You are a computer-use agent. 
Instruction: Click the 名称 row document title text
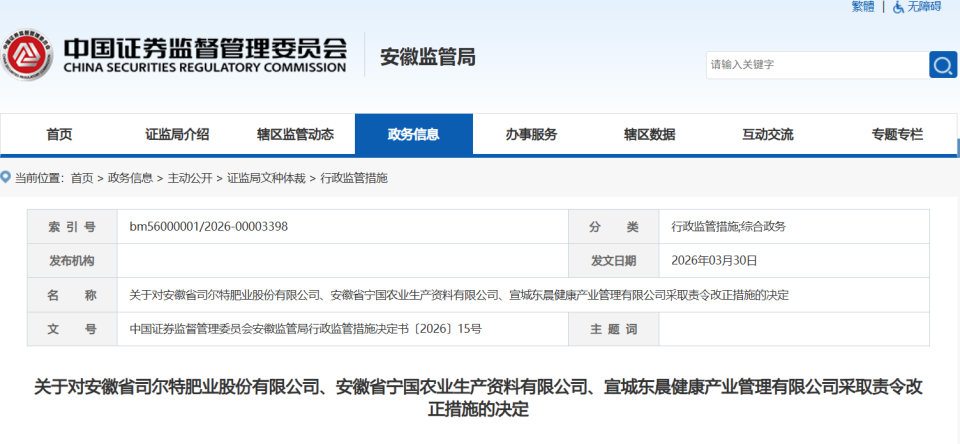[x=459, y=295]
